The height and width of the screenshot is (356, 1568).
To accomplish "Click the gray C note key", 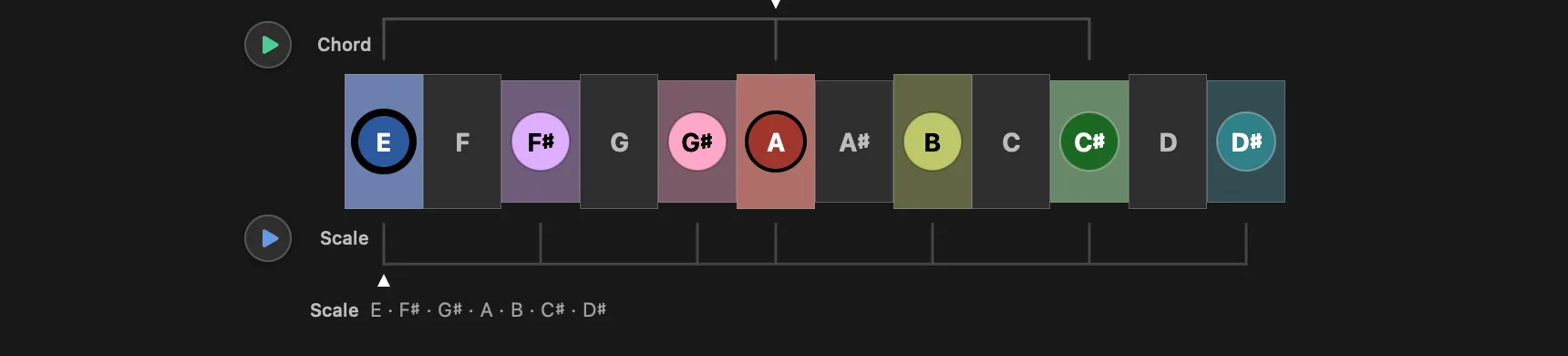I will [x=1011, y=141].
